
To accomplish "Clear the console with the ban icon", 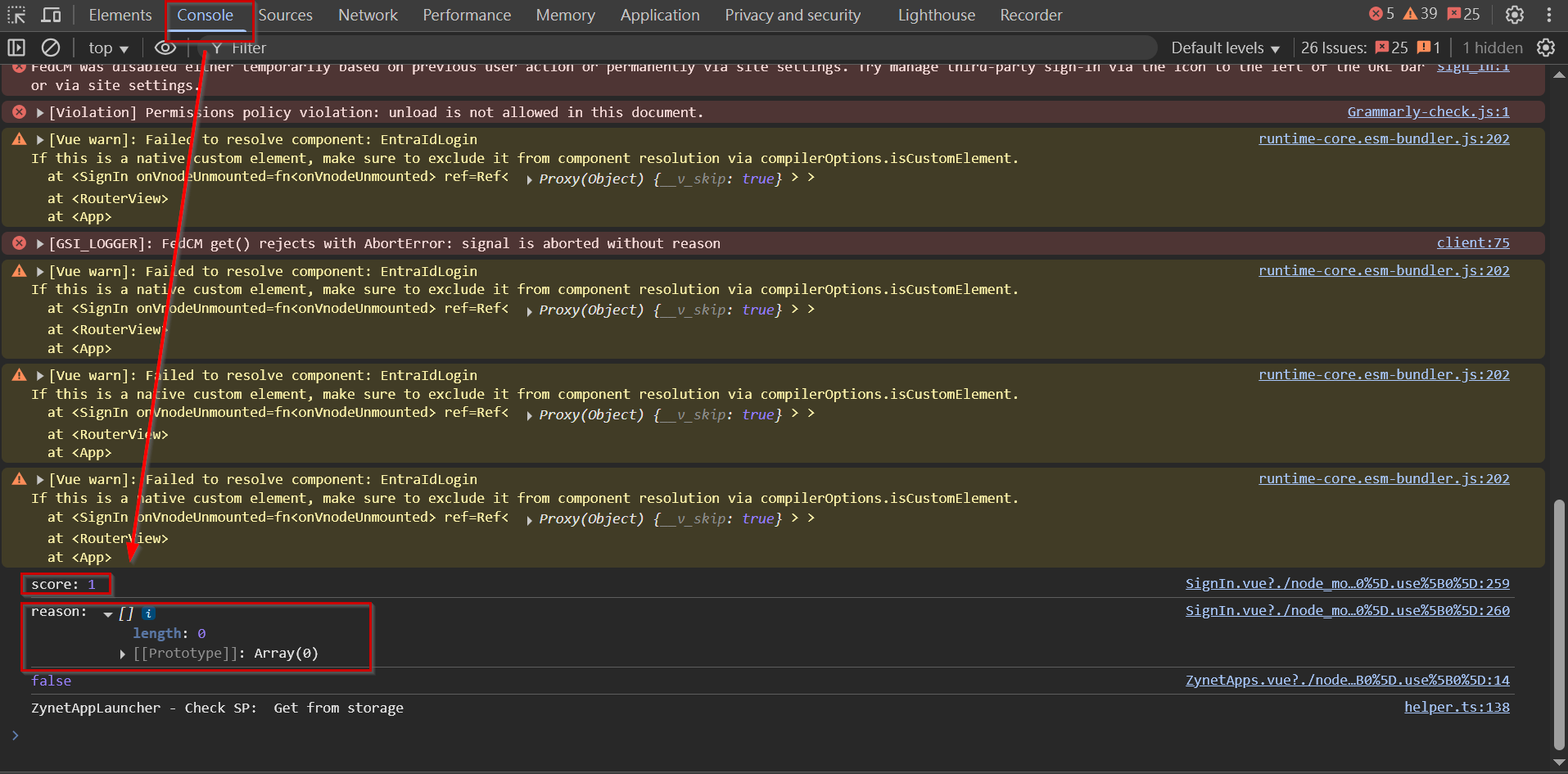I will [51, 48].
